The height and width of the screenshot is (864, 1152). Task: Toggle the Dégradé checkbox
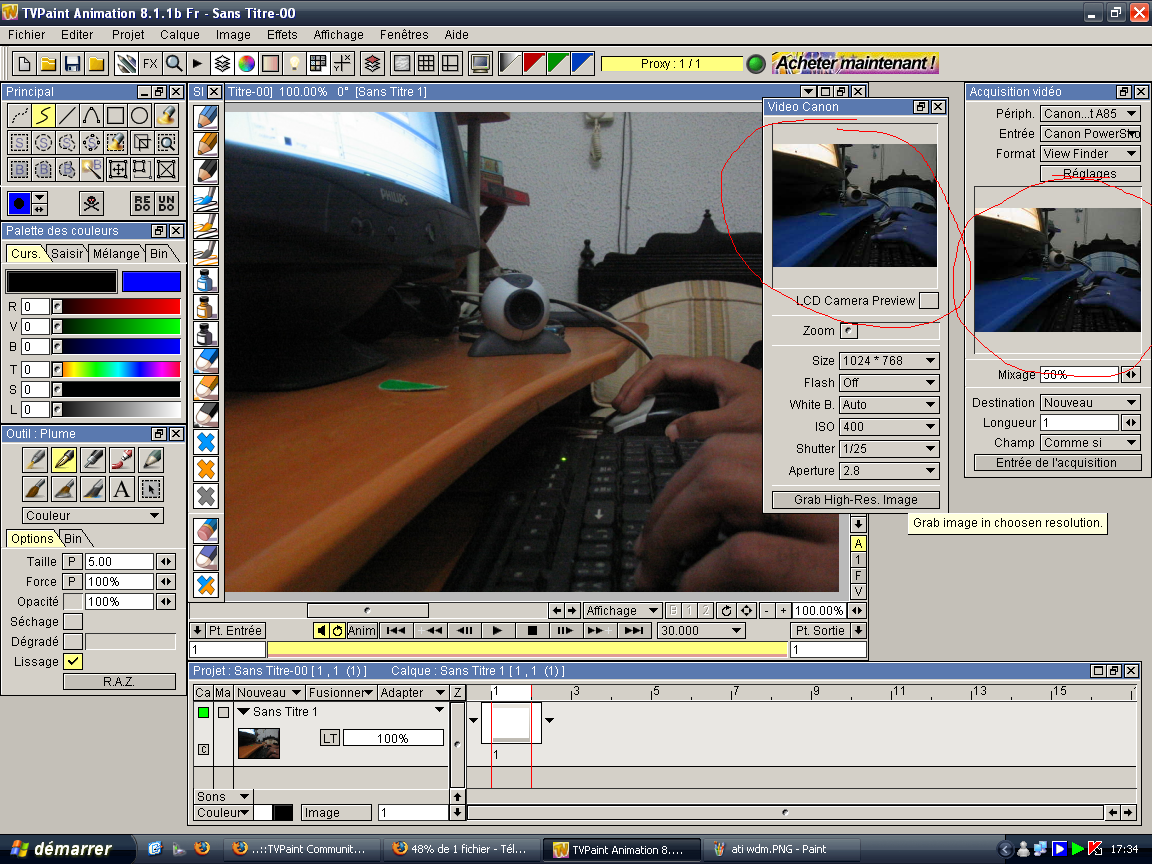pyautogui.click(x=73, y=641)
